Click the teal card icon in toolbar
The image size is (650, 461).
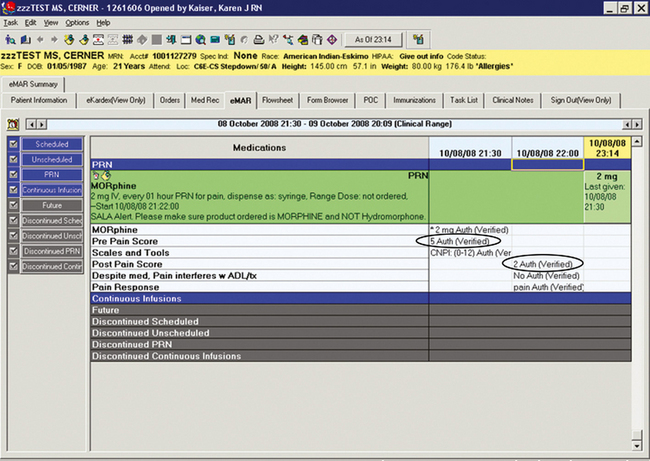click(x=215, y=40)
